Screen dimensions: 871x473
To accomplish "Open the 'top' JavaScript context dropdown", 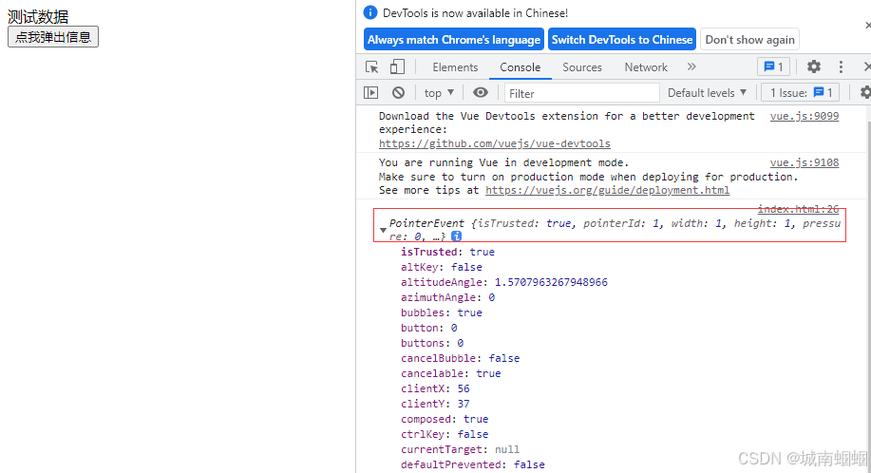I will coord(438,93).
